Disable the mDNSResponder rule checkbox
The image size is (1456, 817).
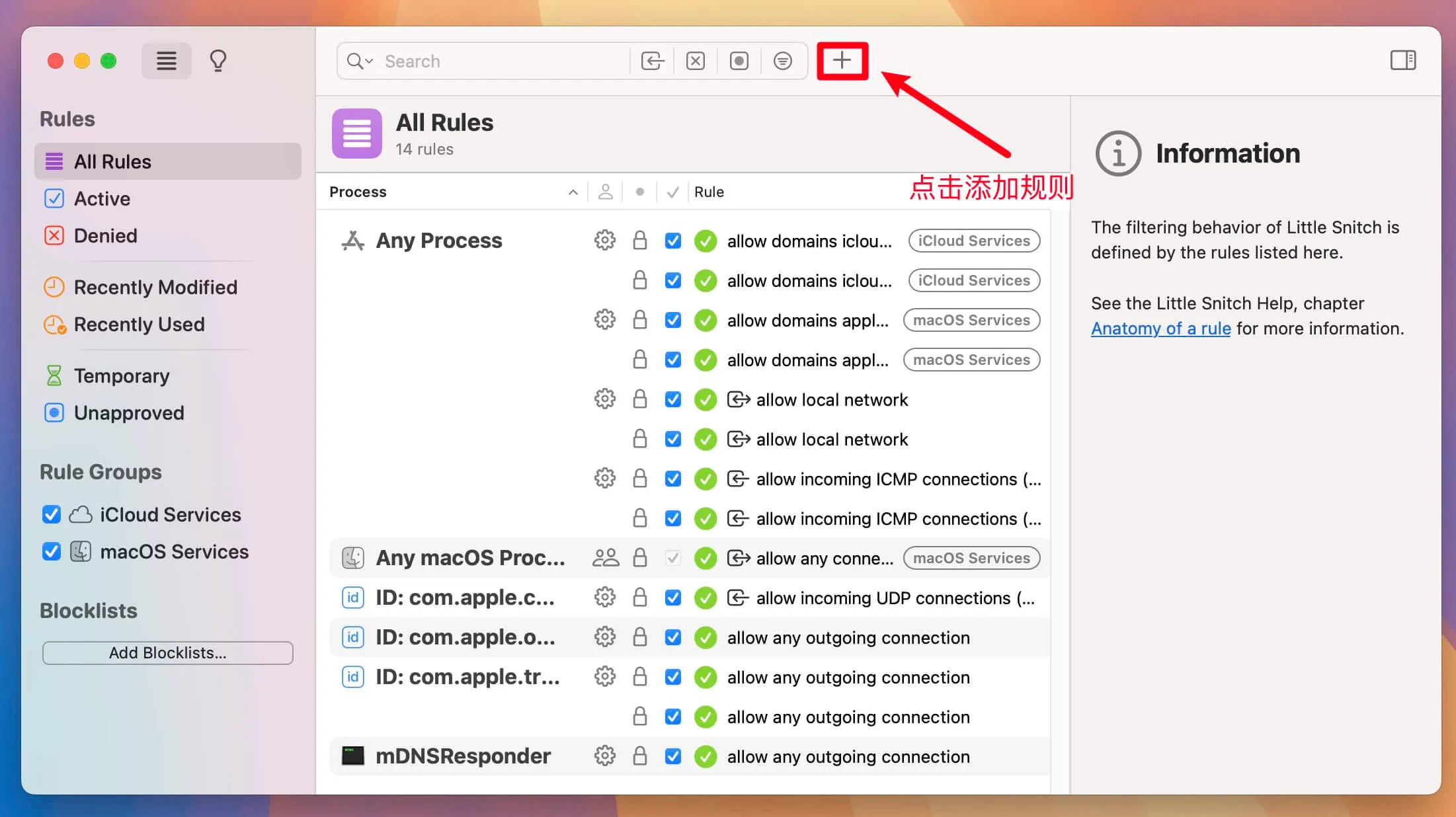click(x=672, y=756)
